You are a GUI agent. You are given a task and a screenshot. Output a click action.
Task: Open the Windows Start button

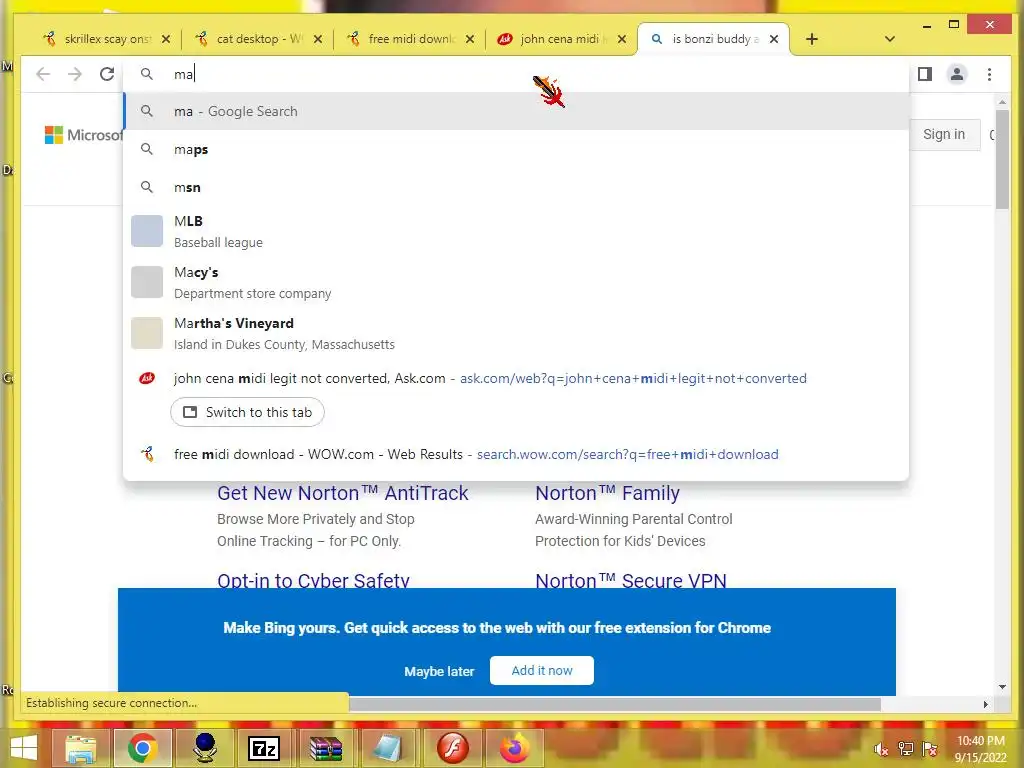[x=24, y=748]
